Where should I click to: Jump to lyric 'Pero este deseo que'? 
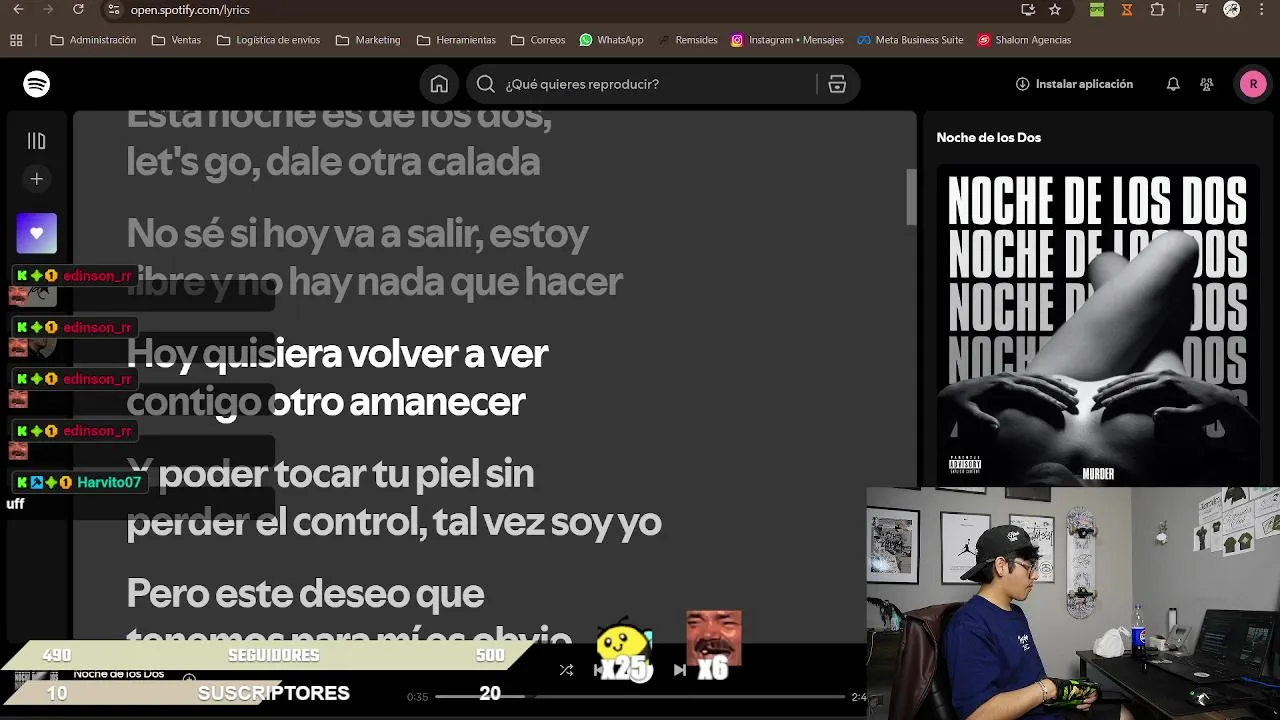tap(305, 594)
